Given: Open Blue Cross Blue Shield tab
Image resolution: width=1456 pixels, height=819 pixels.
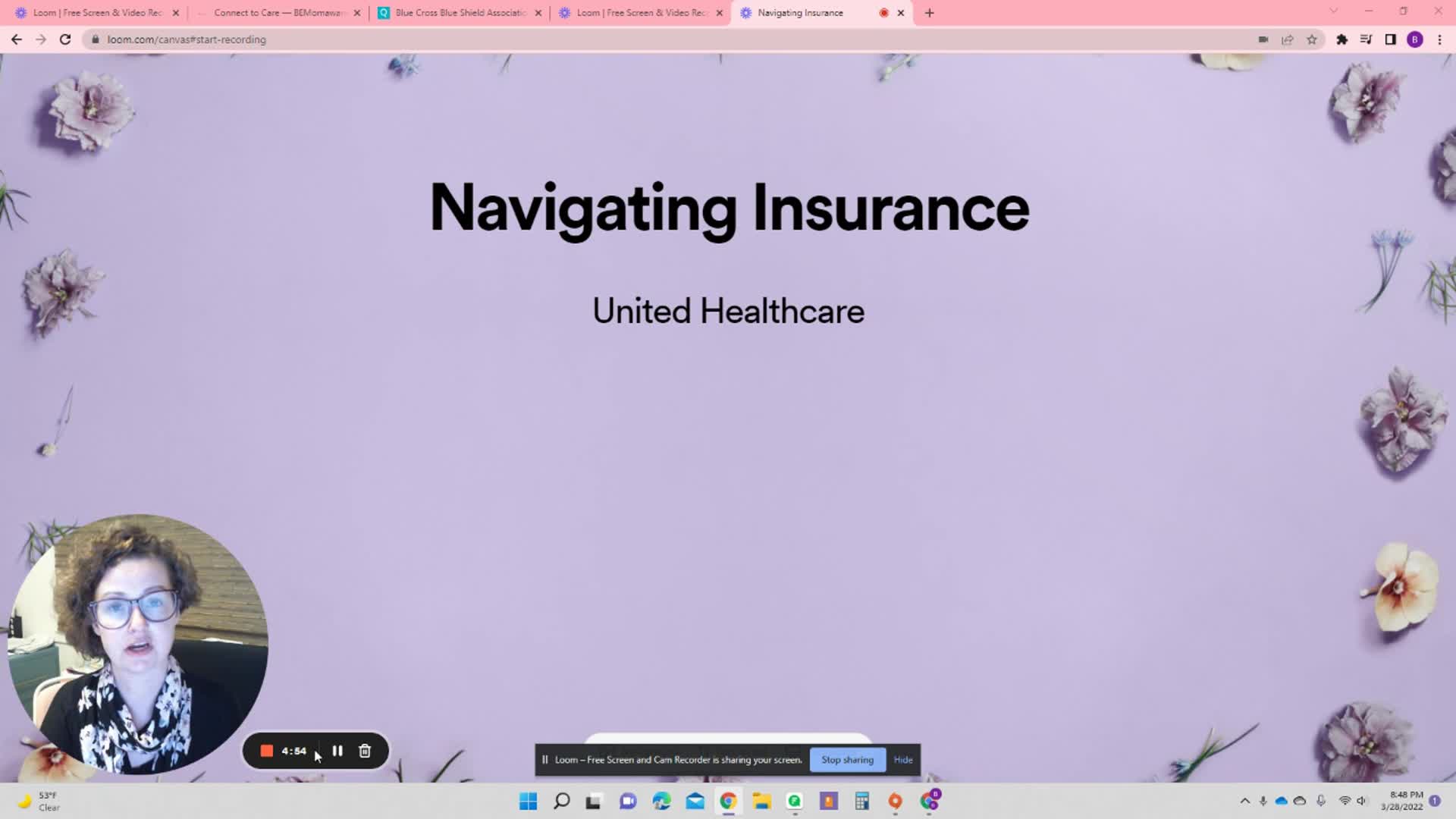Looking at the screenshot, I should [460, 13].
